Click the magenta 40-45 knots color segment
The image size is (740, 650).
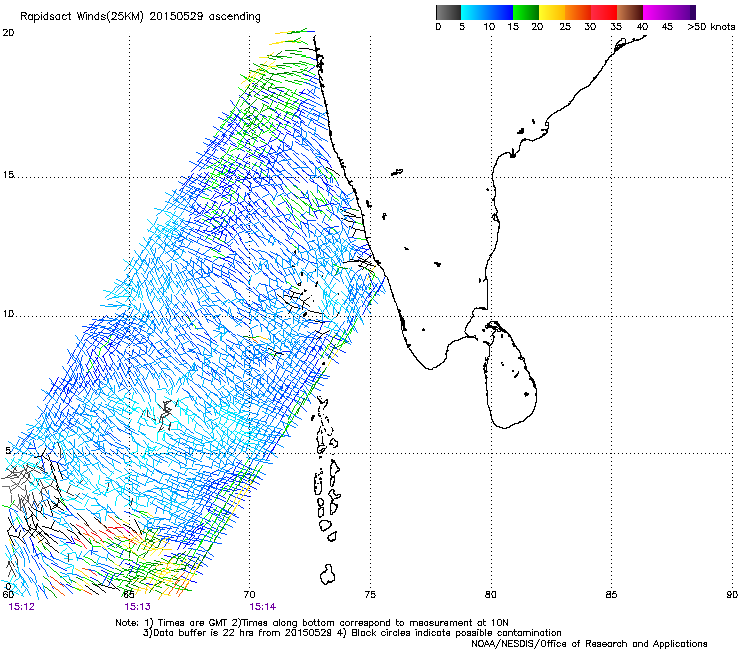point(656,12)
